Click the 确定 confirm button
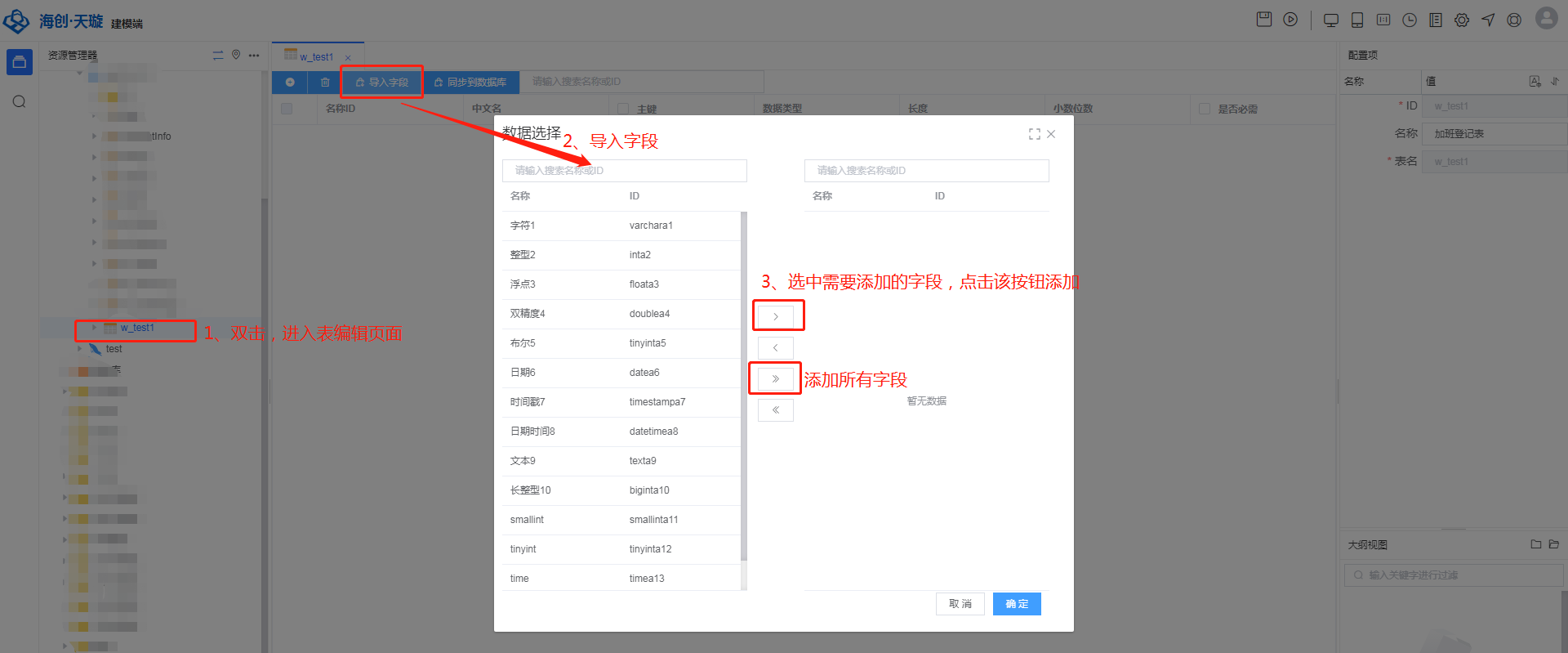 coord(1016,604)
